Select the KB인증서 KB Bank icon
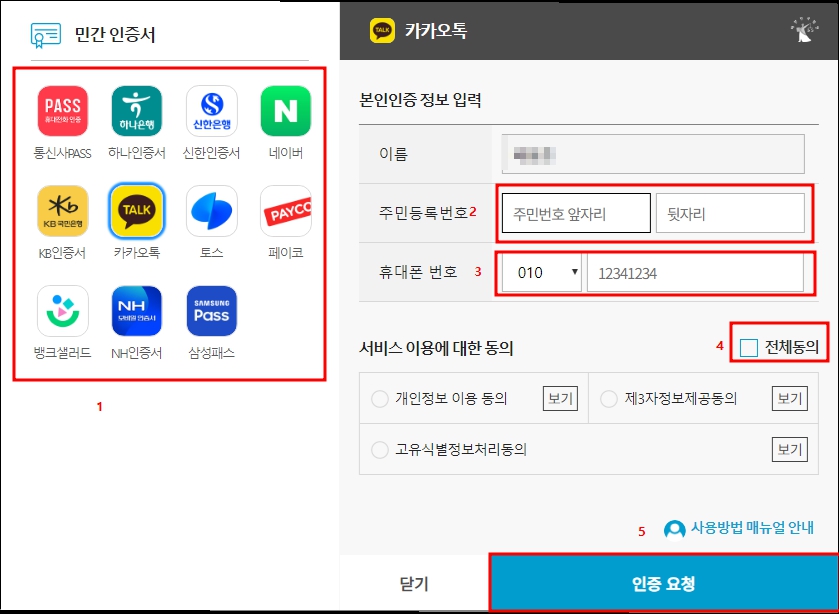This screenshot has height=614, width=839. (x=63, y=211)
